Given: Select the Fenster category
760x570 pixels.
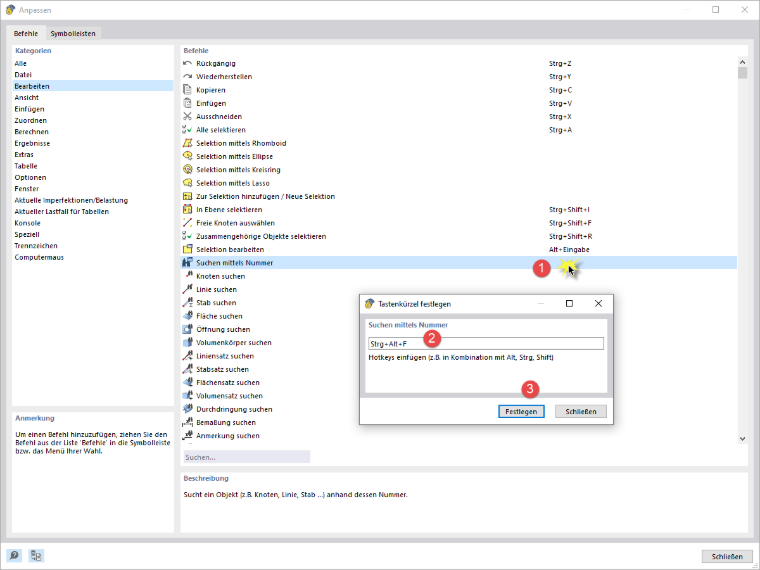Looking at the screenshot, I should tap(93, 189).
